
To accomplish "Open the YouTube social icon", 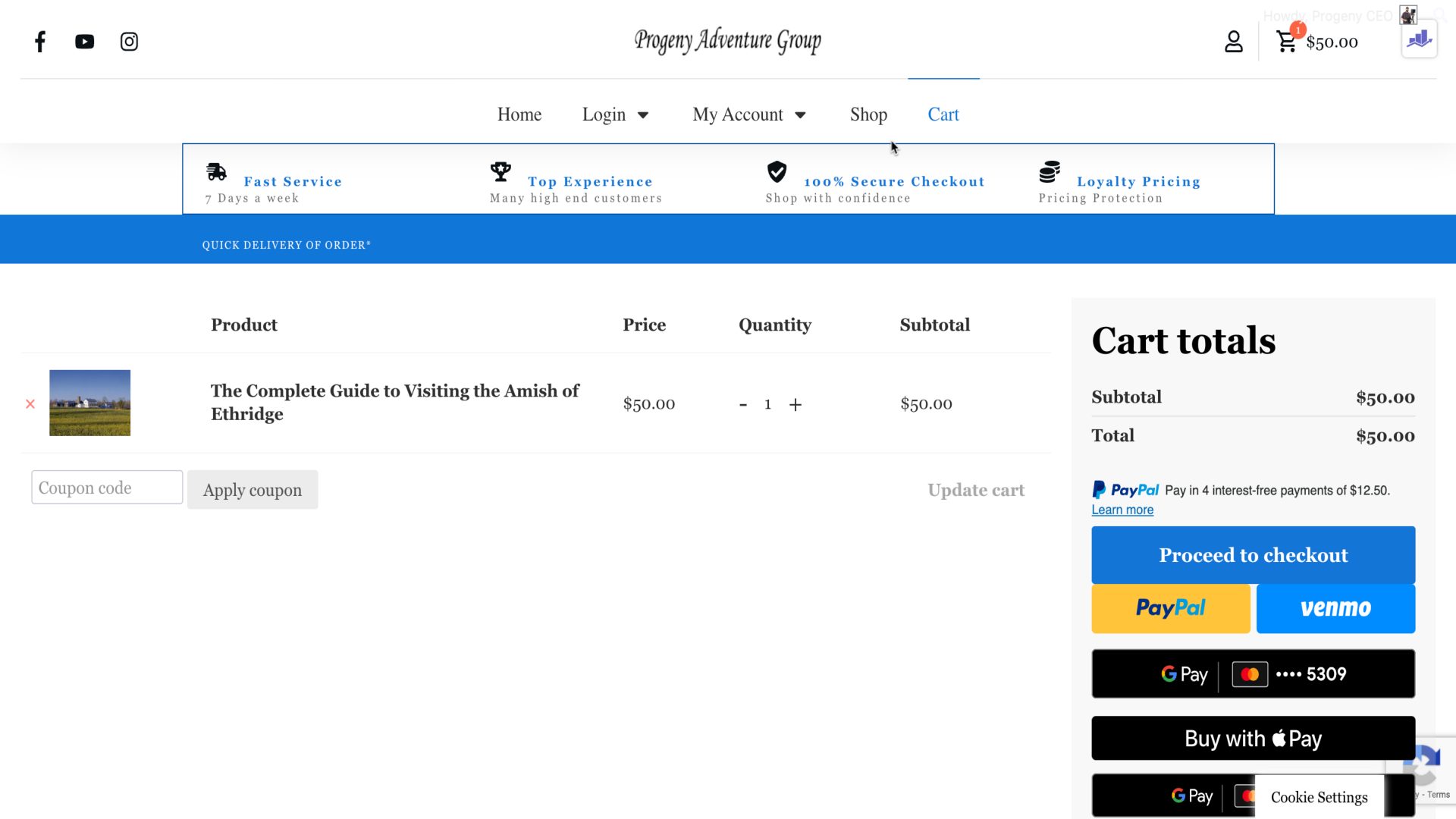I will (84, 42).
